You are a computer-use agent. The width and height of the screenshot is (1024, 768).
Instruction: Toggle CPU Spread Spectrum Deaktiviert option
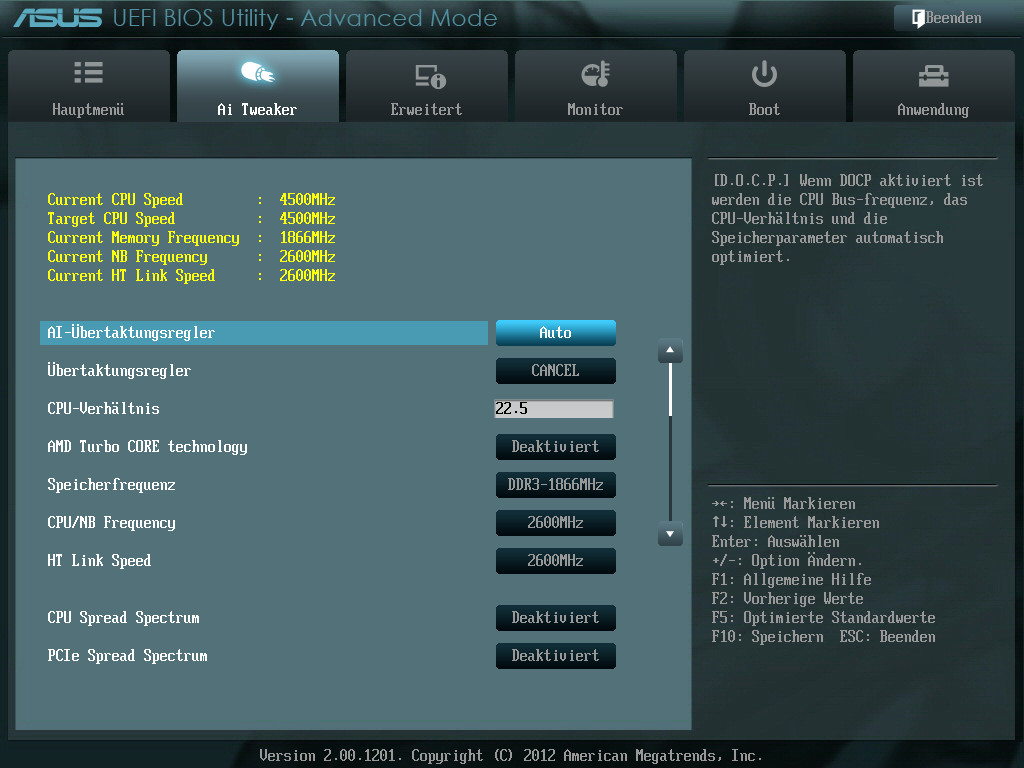[556, 618]
